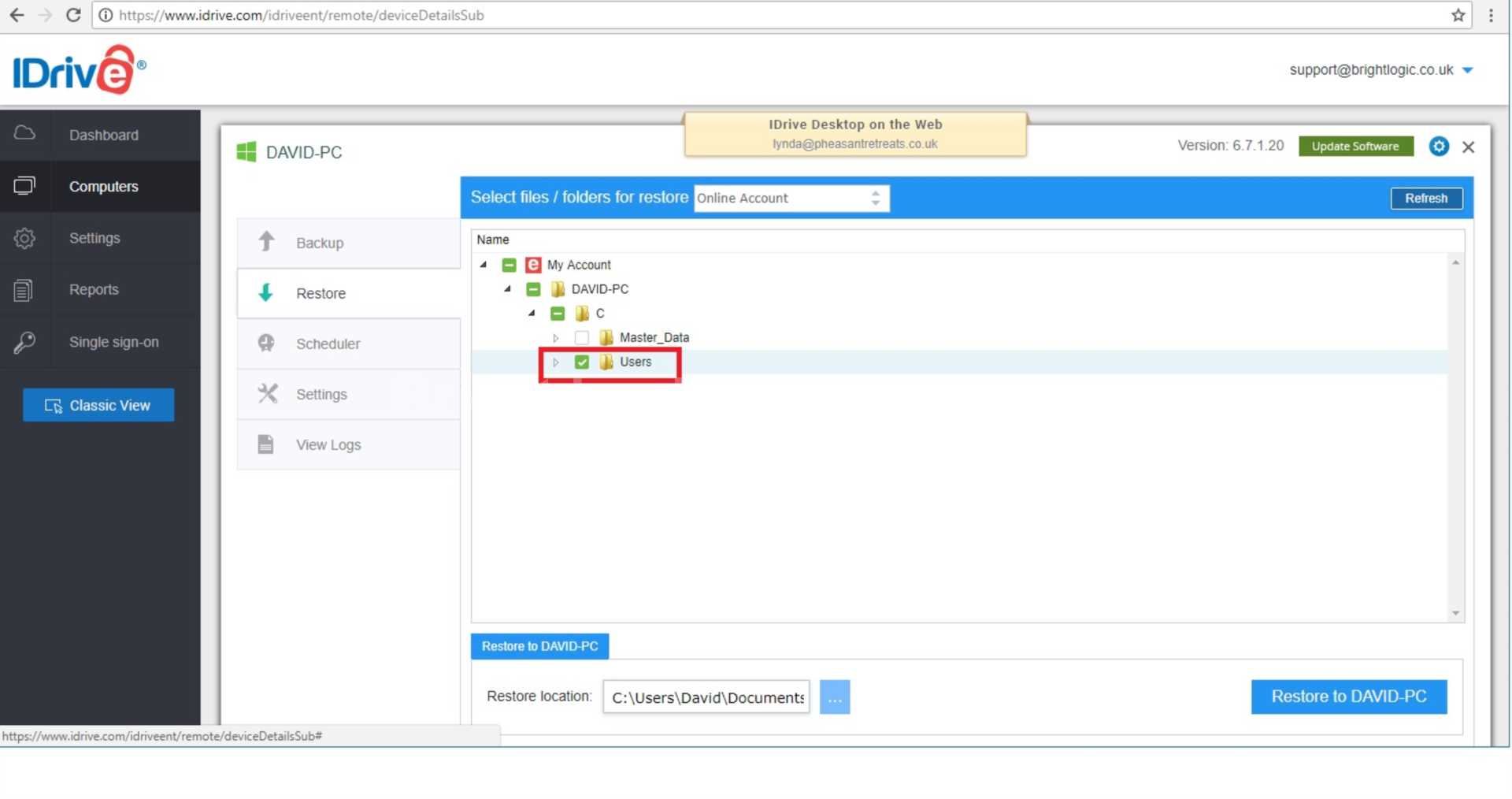The image size is (1512, 799).
Task: Select Computers in the left sidebar
Action: tap(102, 187)
